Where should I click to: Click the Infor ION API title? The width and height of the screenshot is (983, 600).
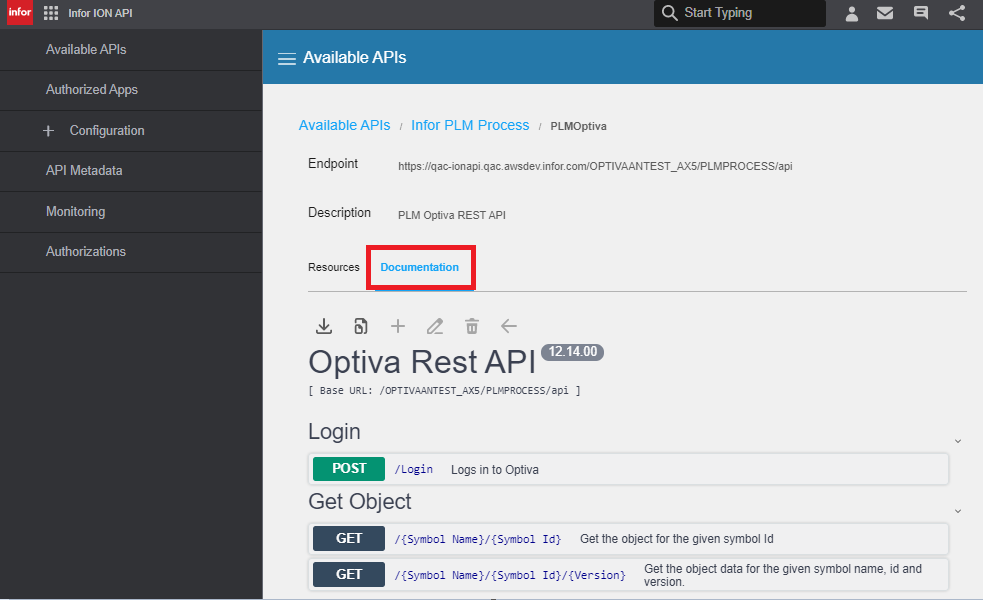coord(100,13)
